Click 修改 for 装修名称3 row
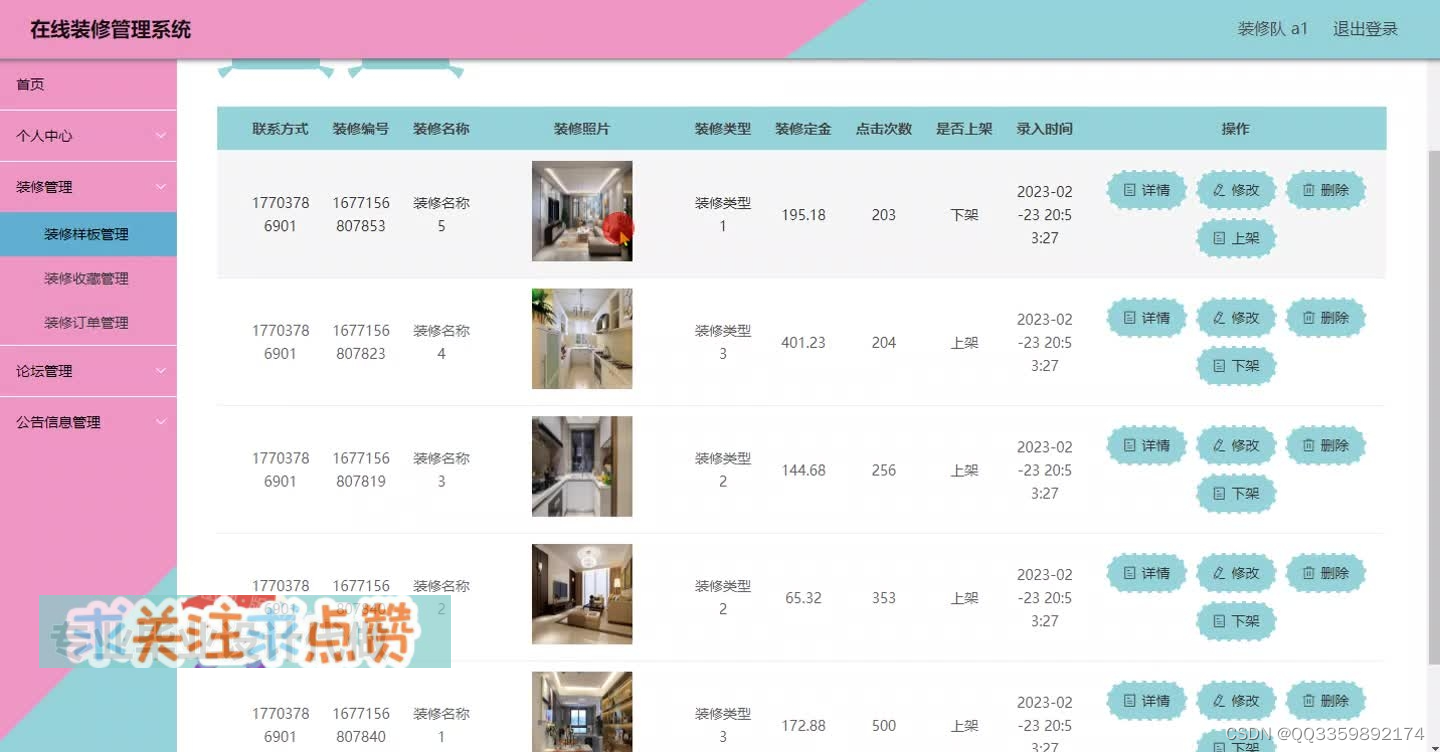The width and height of the screenshot is (1440, 752). coord(1236,445)
